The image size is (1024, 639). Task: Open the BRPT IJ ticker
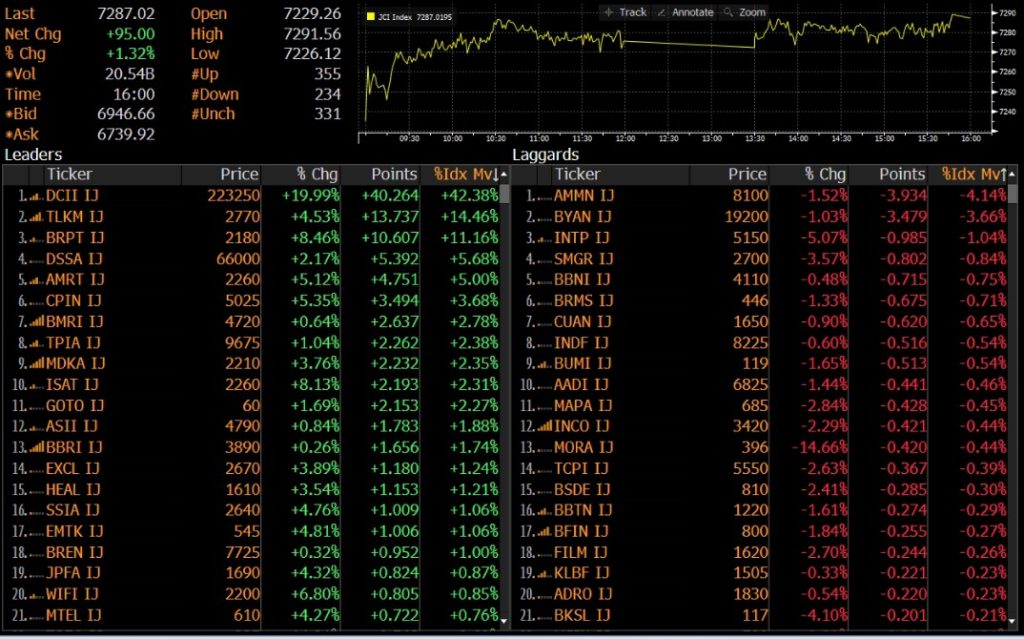tap(74, 238)
